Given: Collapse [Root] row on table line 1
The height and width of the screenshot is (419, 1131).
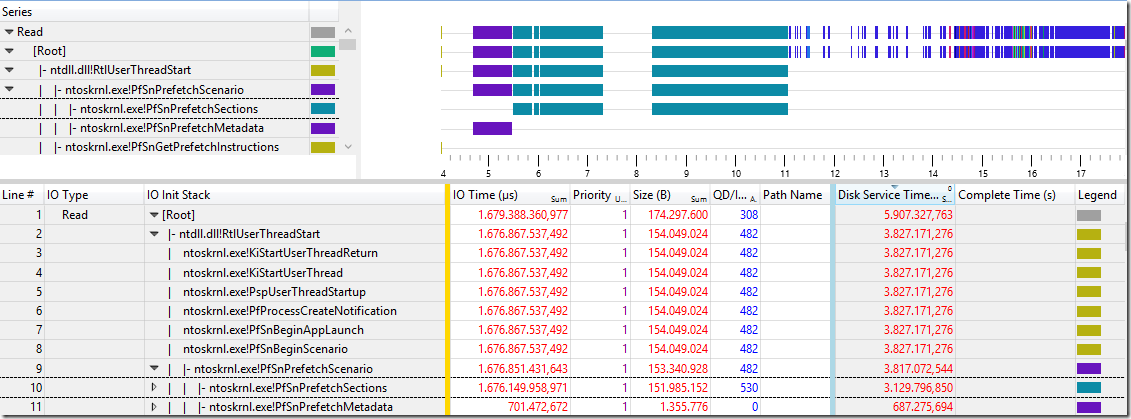Looking at the screenshot, I should 154,215.
